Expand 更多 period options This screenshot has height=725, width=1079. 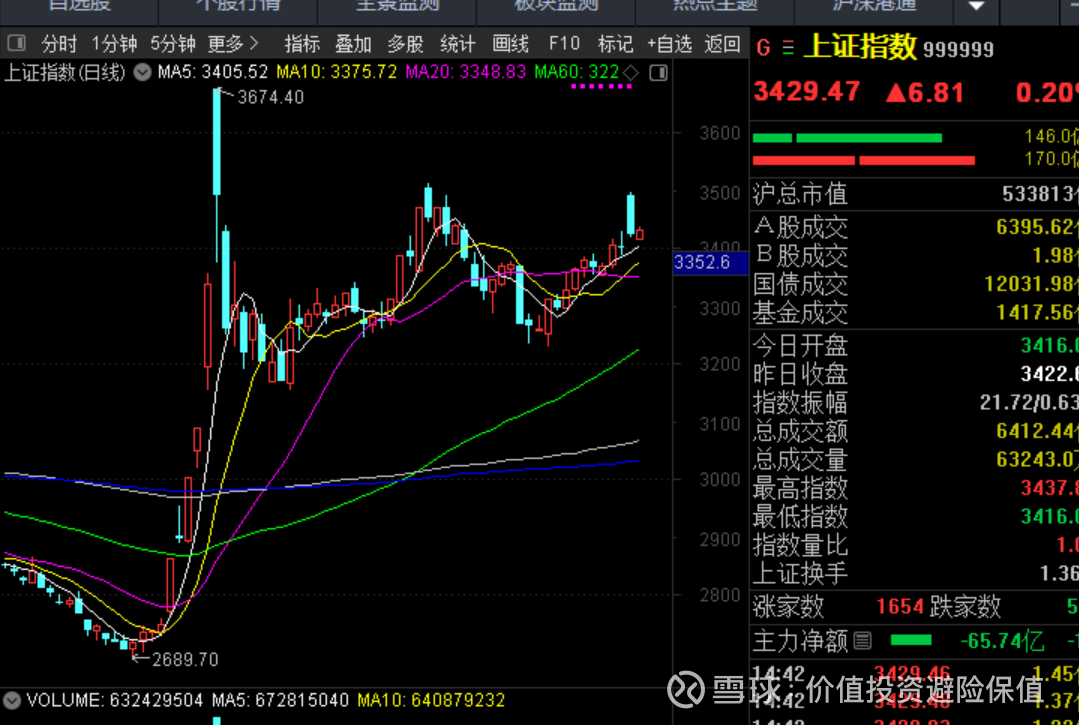[x=233, y=44]
